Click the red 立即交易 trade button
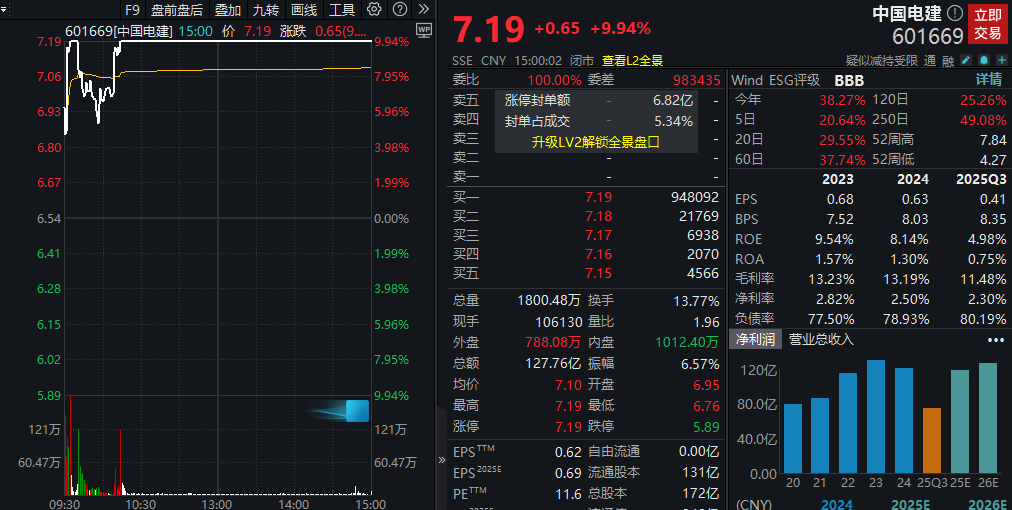1012x510 pixels. click(987, 25)
